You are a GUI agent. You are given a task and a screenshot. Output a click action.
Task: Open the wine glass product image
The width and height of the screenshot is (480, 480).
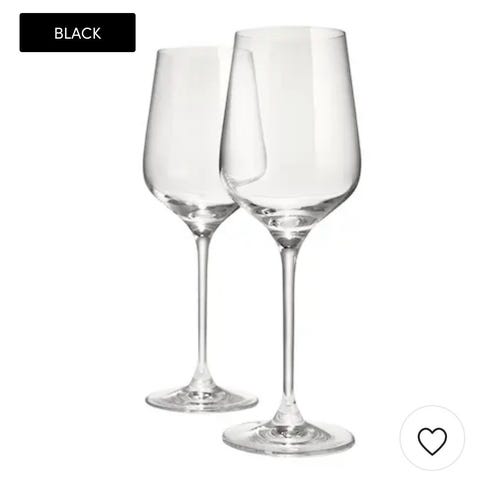[x=252, y=241]
